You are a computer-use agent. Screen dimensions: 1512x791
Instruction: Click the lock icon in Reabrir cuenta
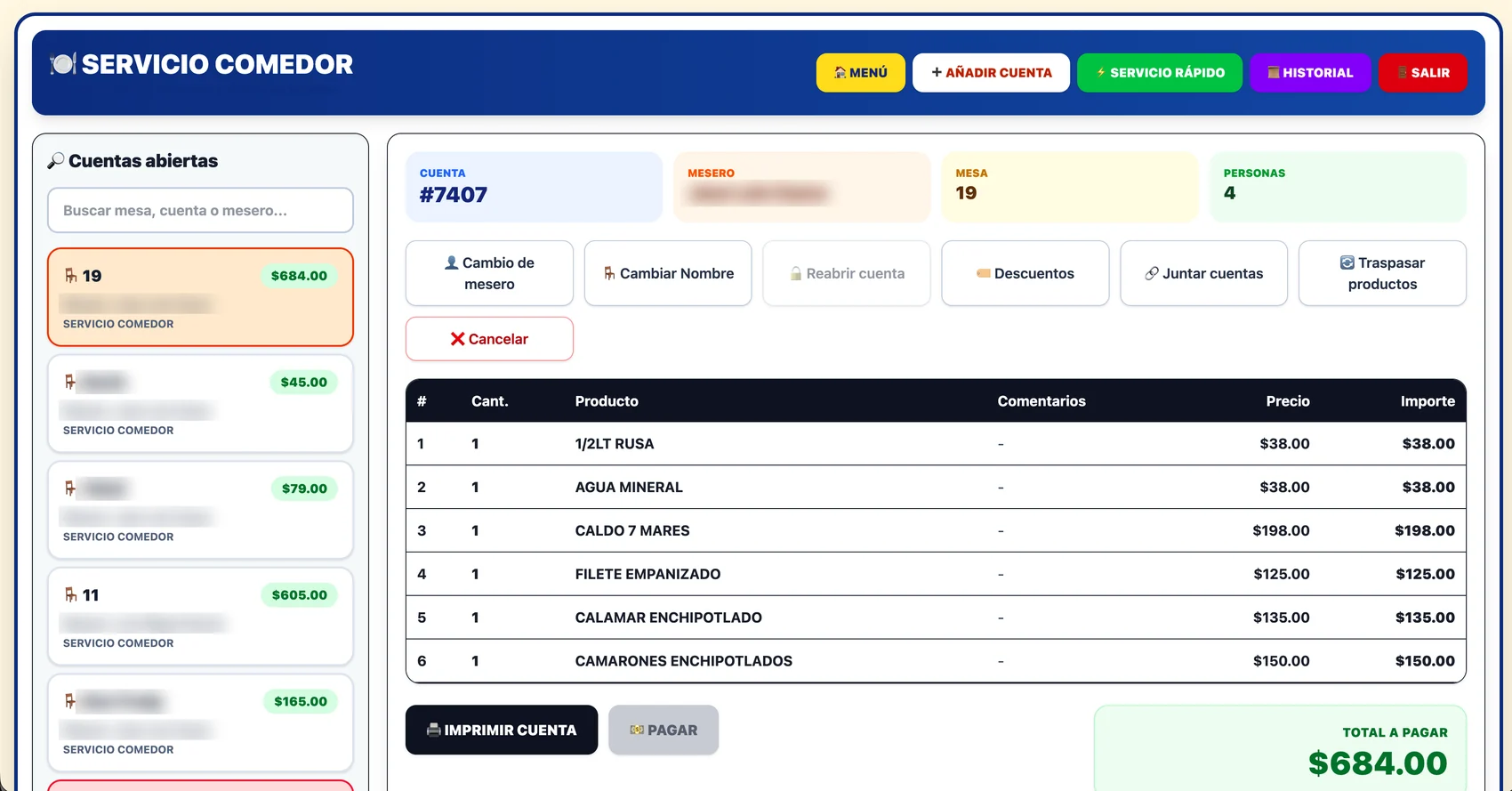796,273
